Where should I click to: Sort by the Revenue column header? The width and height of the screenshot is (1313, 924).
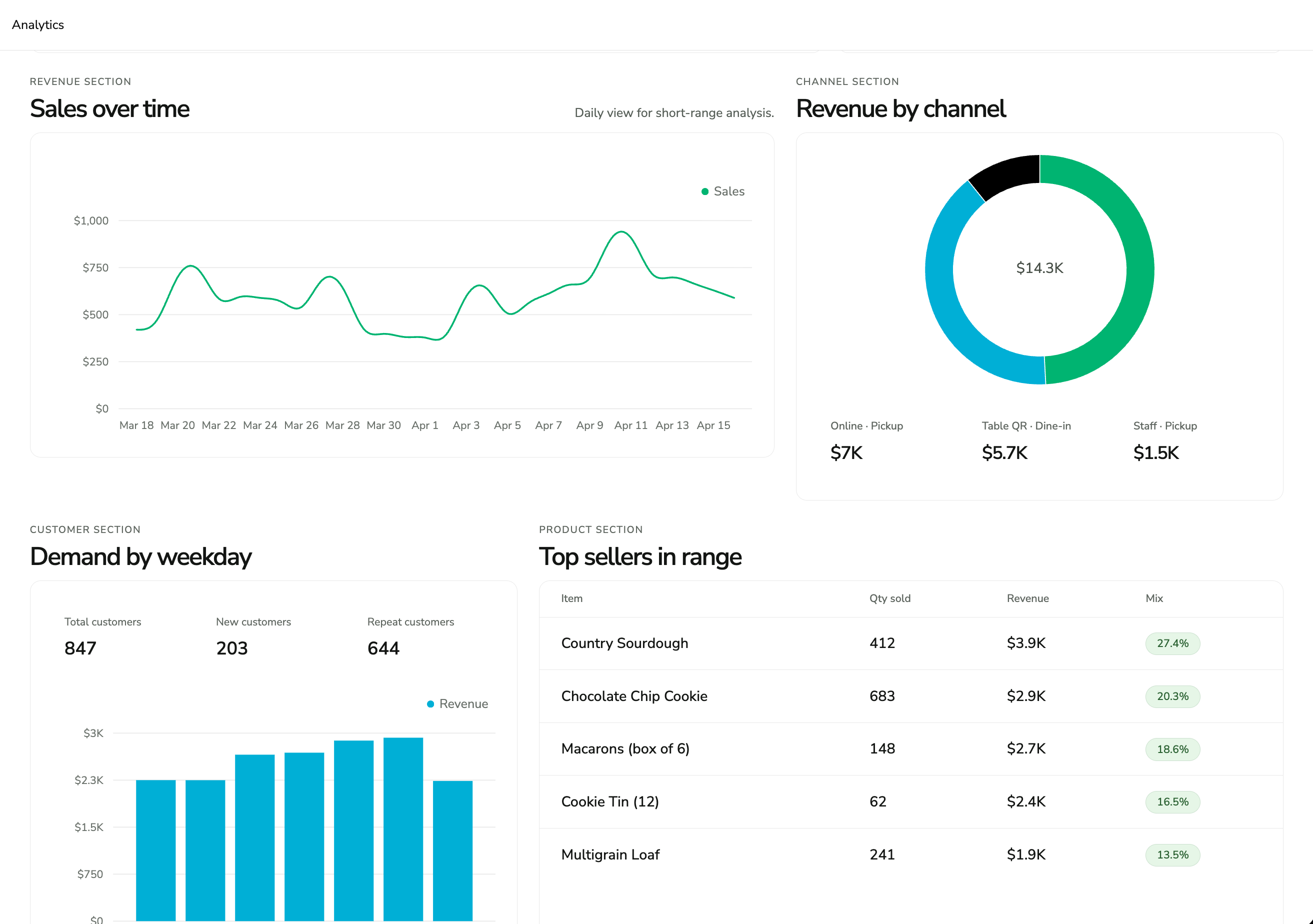pos(1027,598)
